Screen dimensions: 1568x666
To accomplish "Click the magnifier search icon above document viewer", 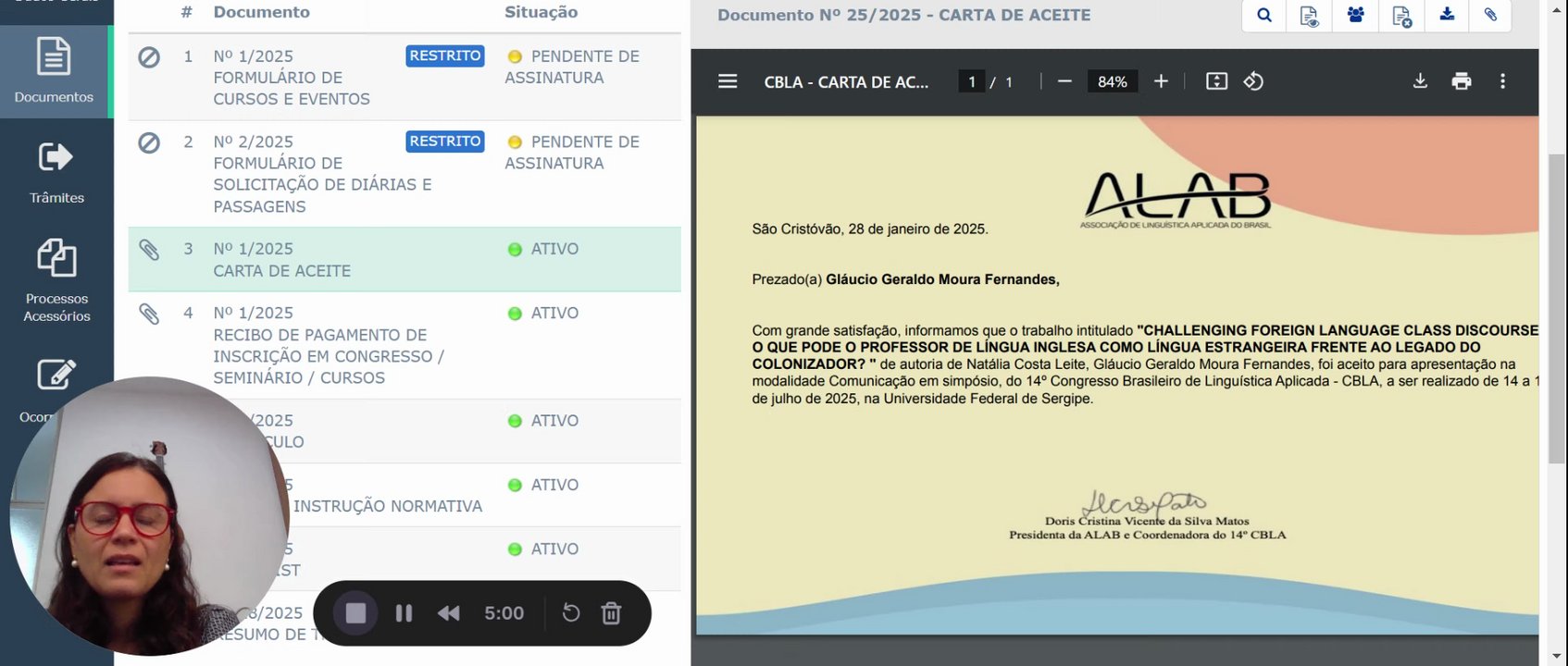I will [1264, 15].
